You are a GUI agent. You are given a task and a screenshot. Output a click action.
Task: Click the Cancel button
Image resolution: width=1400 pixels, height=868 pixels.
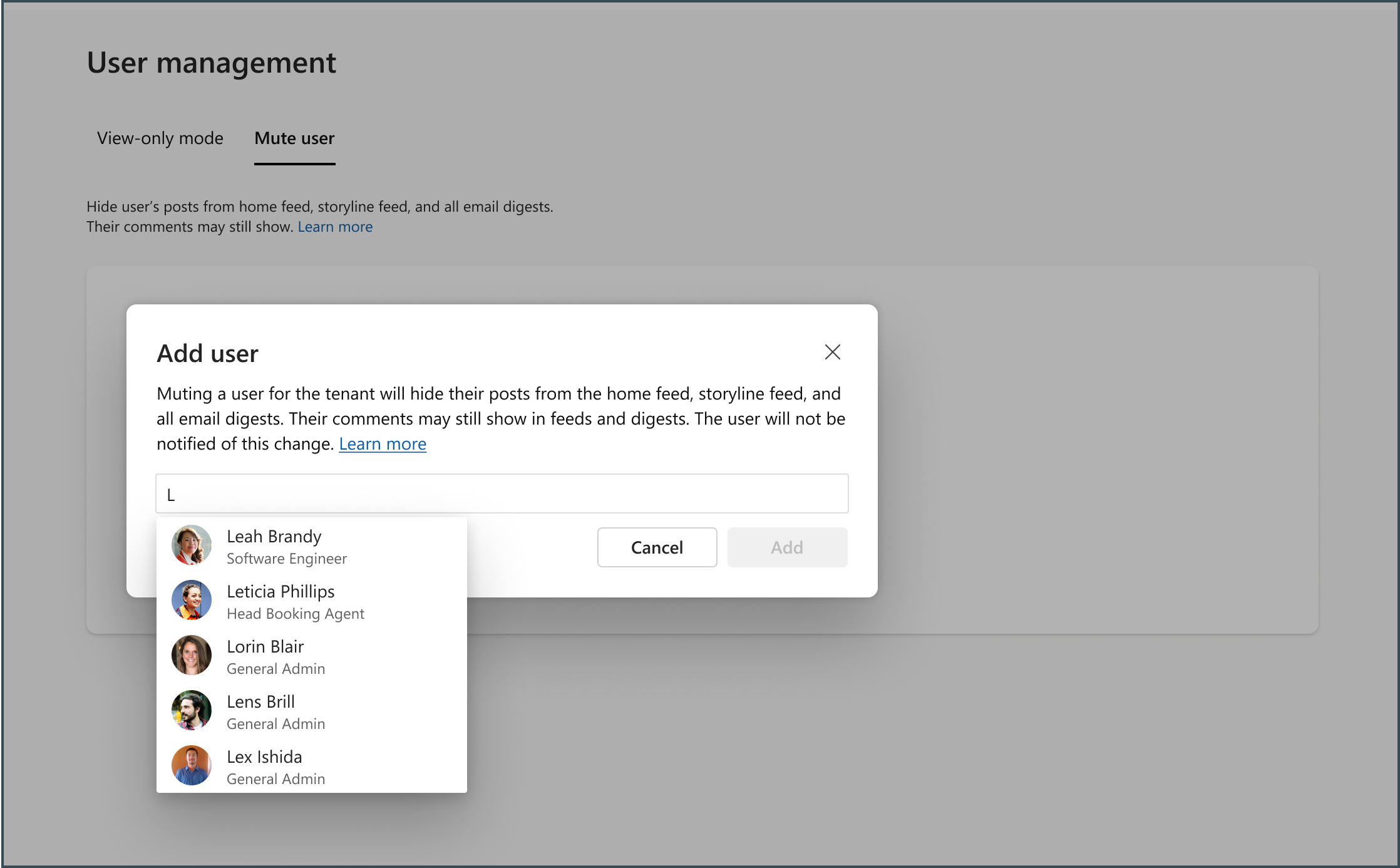pos(657,546)
